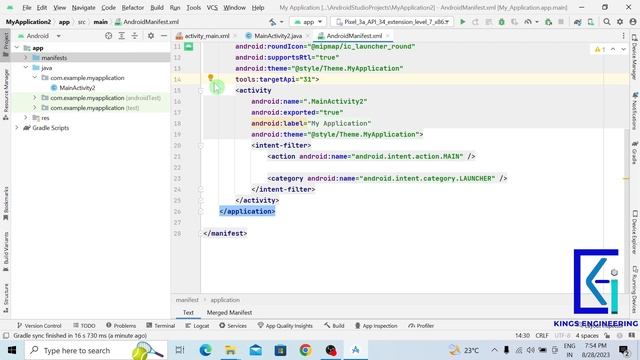Open Running Devices on right strip
The width and height of the screenshot is (640, 360).
635,289
